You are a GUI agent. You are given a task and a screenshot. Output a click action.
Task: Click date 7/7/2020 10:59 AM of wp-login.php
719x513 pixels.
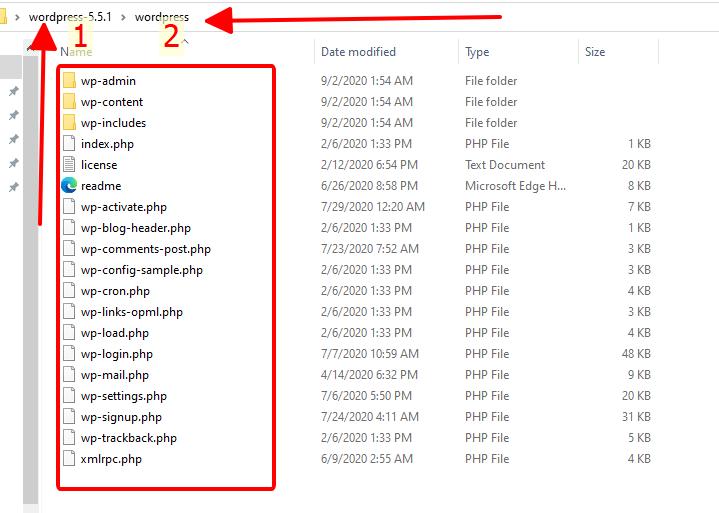(x=370, y=353)
